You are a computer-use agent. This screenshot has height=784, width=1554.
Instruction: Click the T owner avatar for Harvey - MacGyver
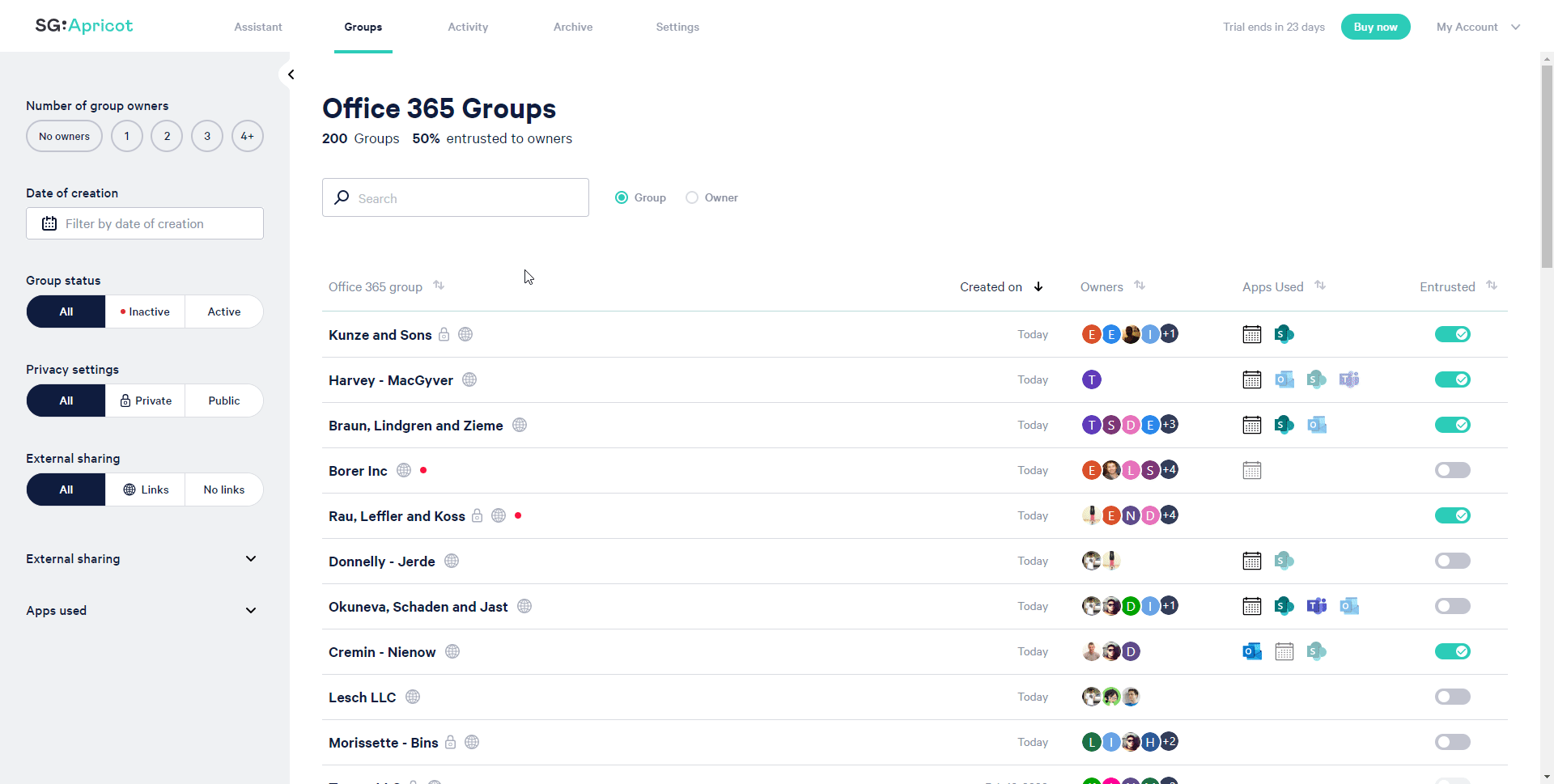click(1092, 379)
